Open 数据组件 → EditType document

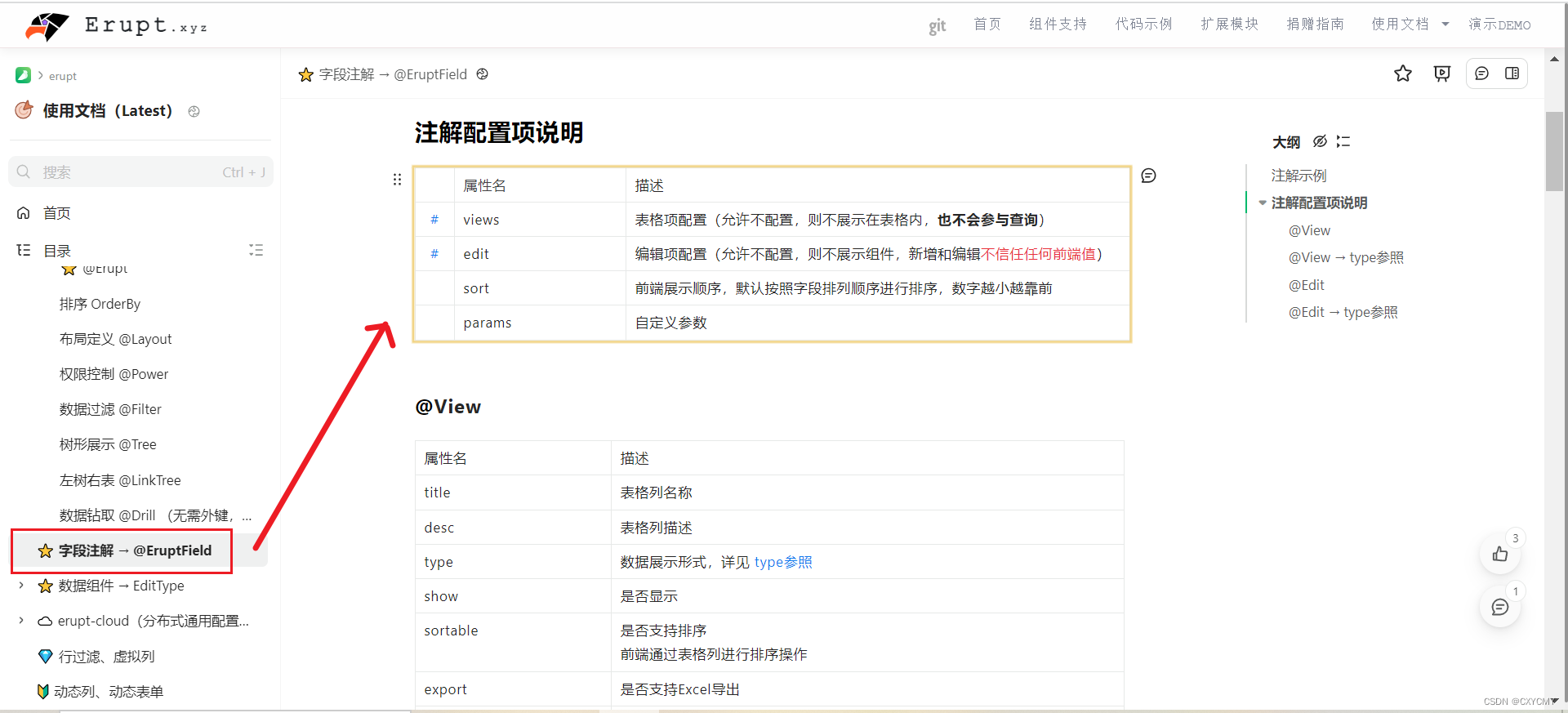coord(121,586)
